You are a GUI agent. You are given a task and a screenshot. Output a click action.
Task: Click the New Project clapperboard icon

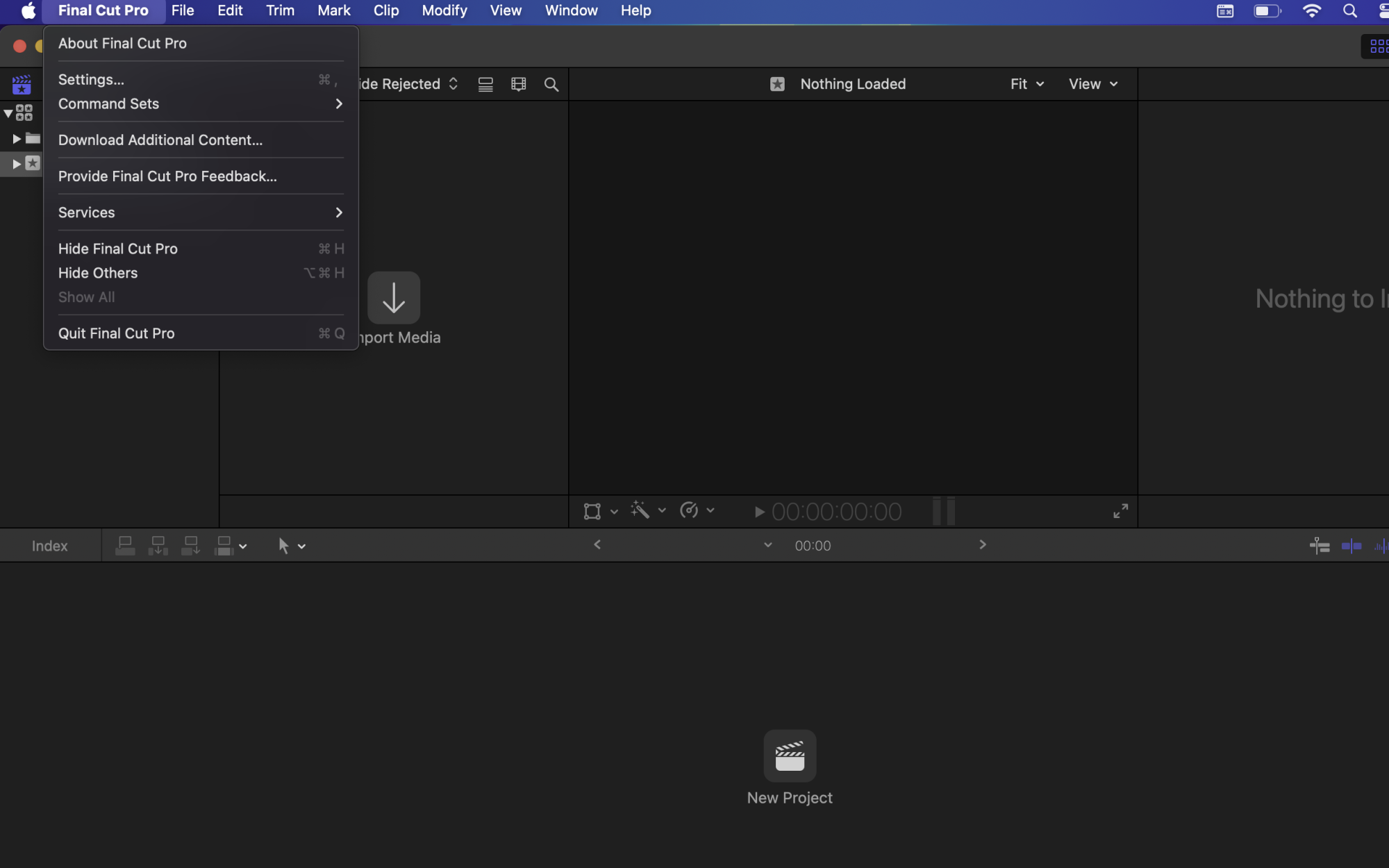point(790,756)
